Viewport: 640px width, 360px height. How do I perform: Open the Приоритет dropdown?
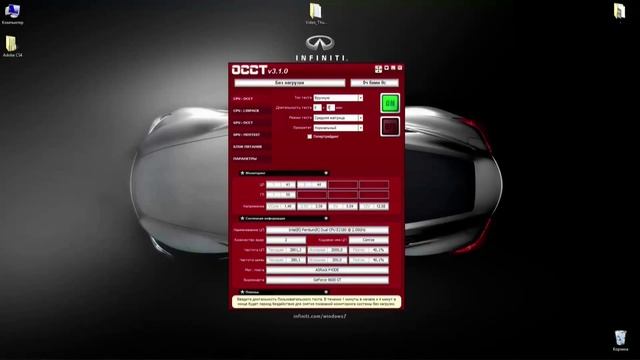[x=338, y=128]
